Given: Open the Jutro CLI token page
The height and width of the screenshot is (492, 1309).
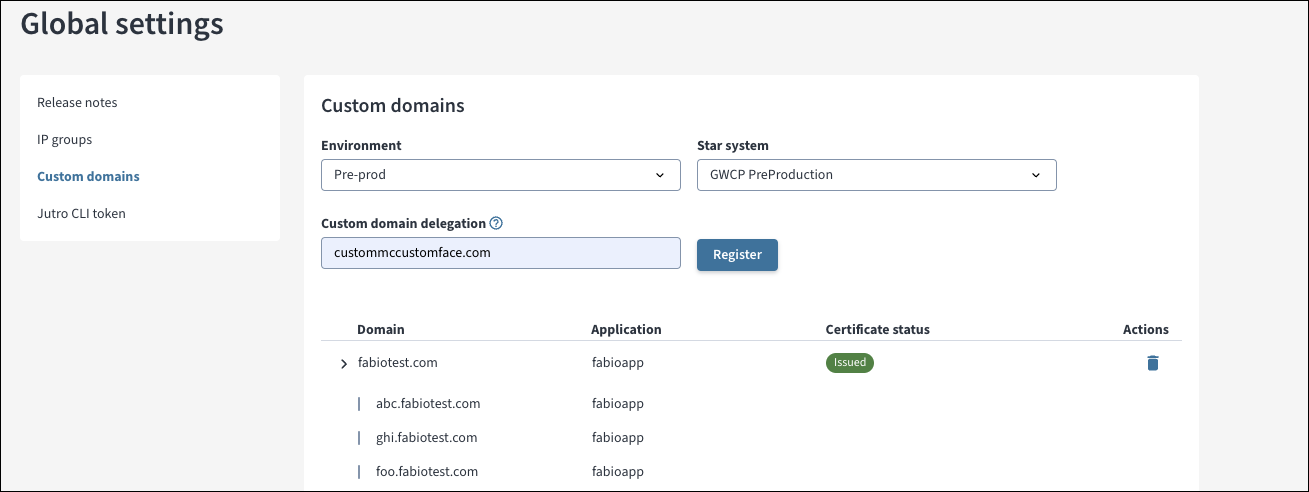Looking at the screenshot, I should (x=81, y=213).
